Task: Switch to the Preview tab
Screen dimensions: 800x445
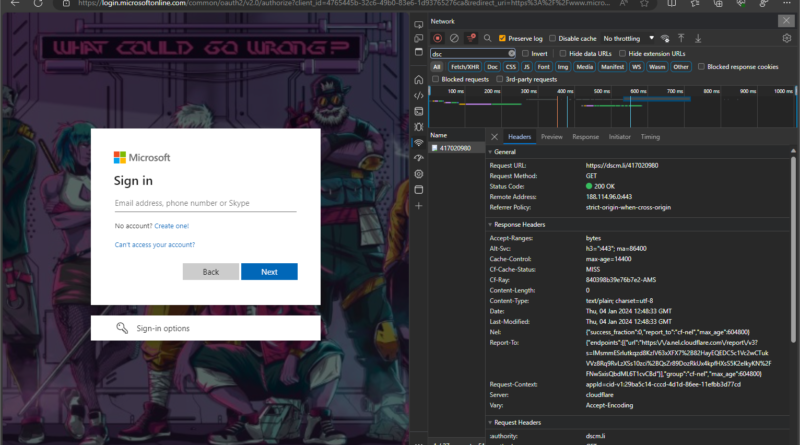Action: tap(552, 137)
